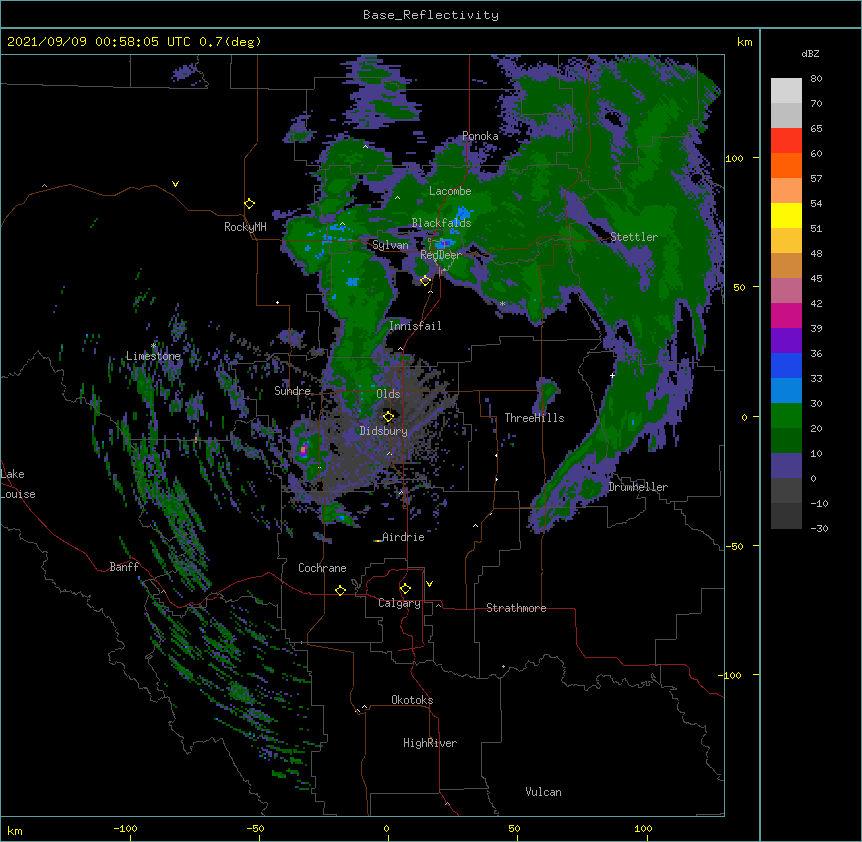This screenshot has width=862, height=842.
Task: Click the RockyMH label
Action: (245, 227)
